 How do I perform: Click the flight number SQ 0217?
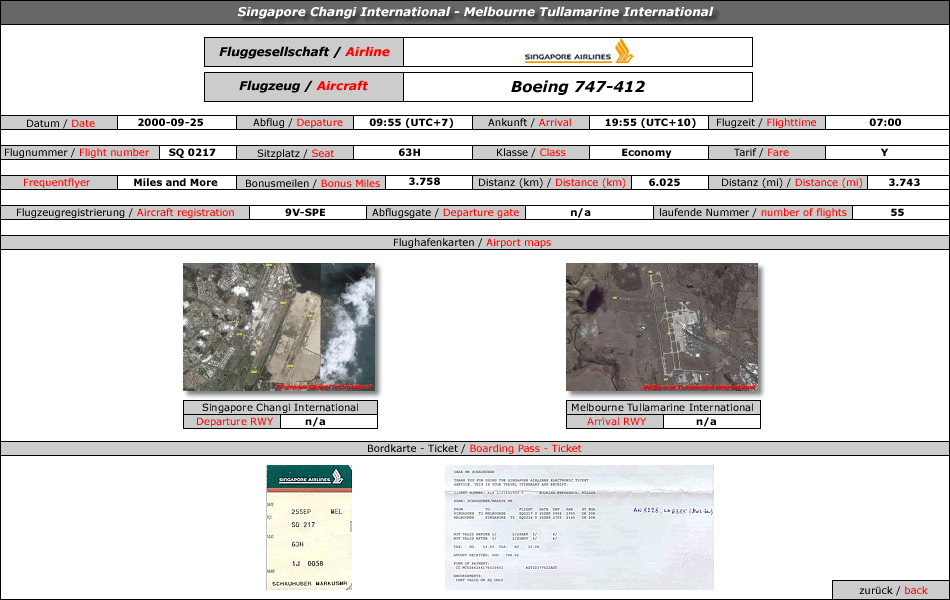pyautogui.click(x=192, y=153)
